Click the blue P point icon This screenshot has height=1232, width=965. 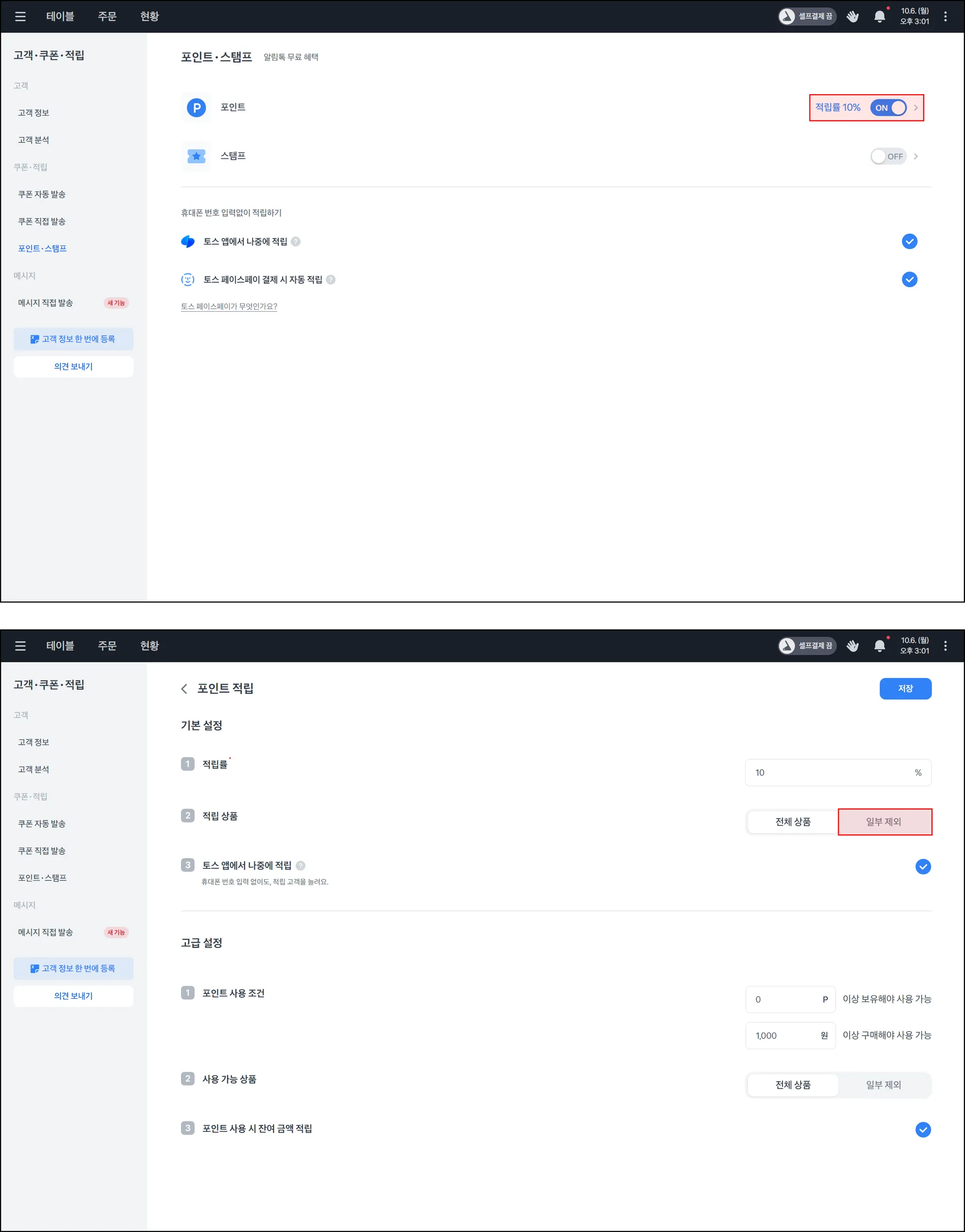pyautogui.click(x=196, y=107)
